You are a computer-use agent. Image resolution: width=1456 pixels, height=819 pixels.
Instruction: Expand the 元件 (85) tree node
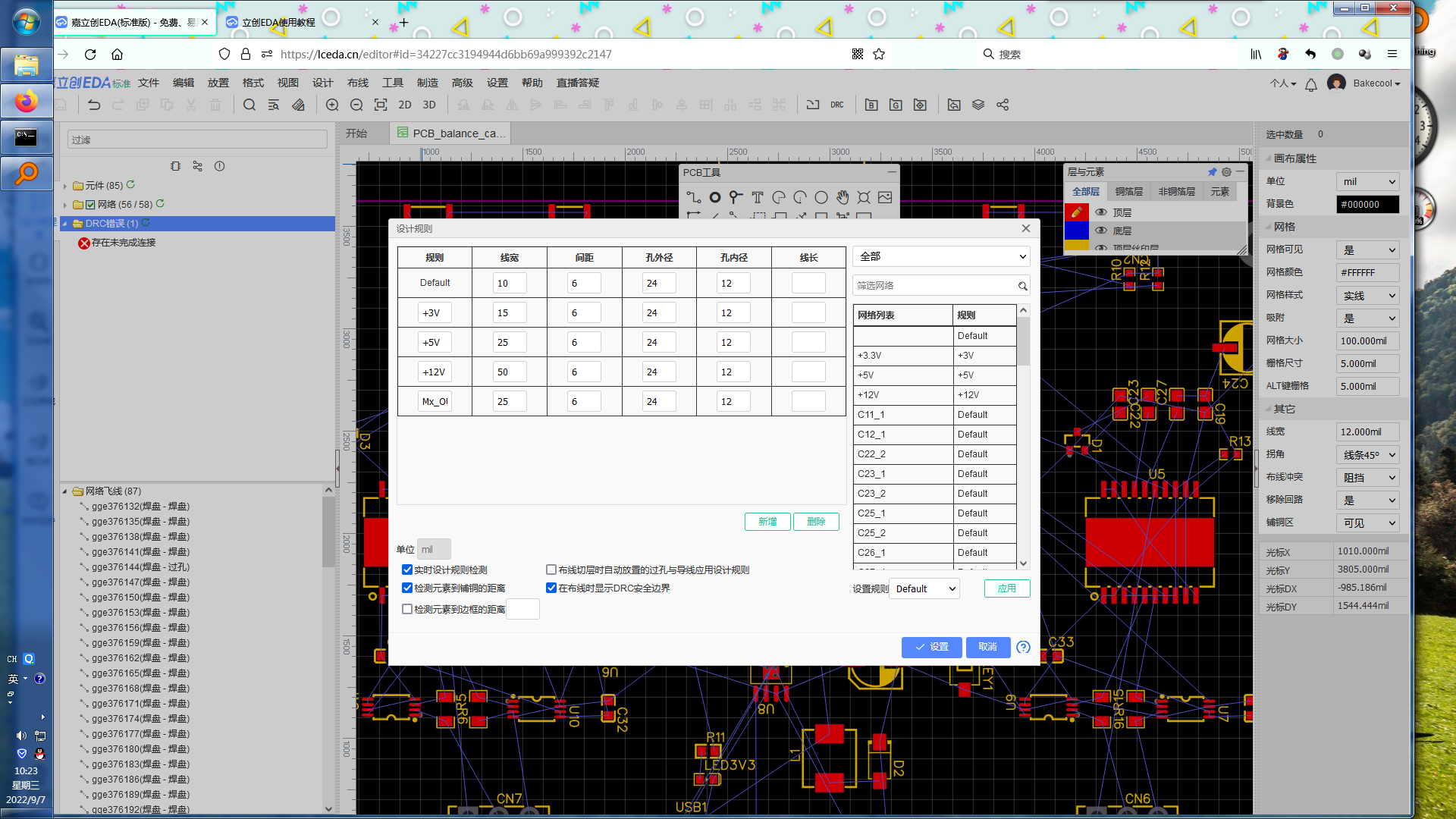pyautogui.click(x=65, y=186)
